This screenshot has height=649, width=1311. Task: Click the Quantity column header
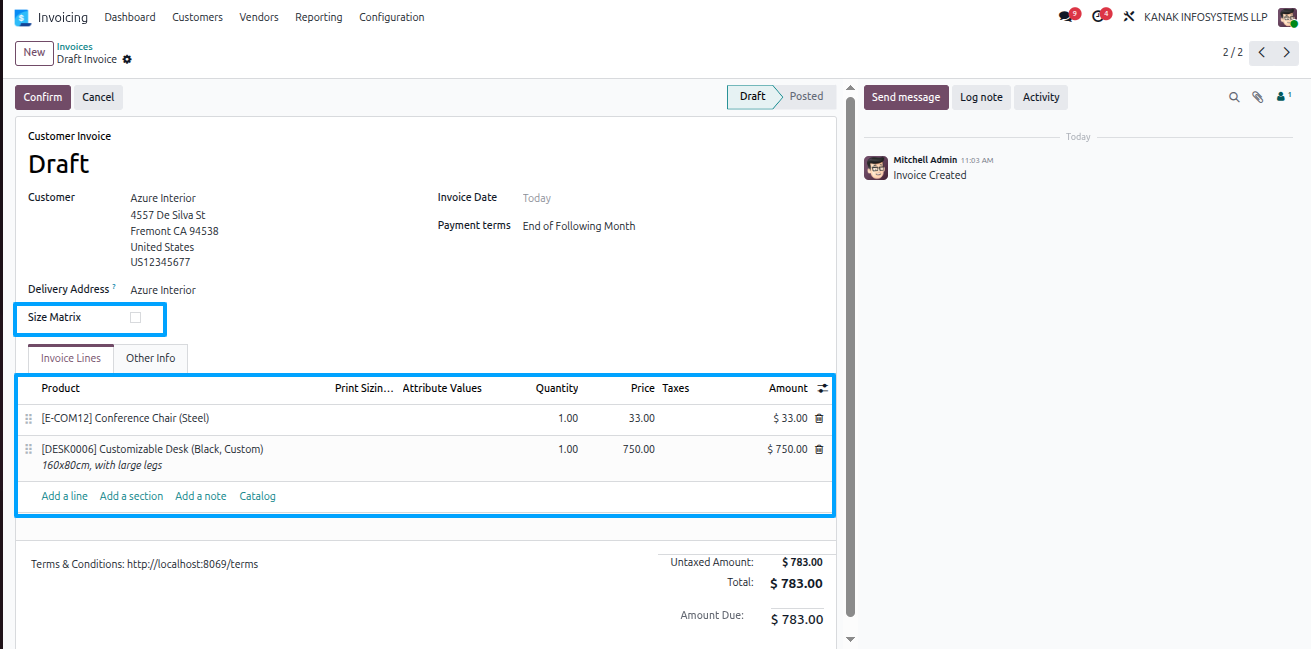556,388
